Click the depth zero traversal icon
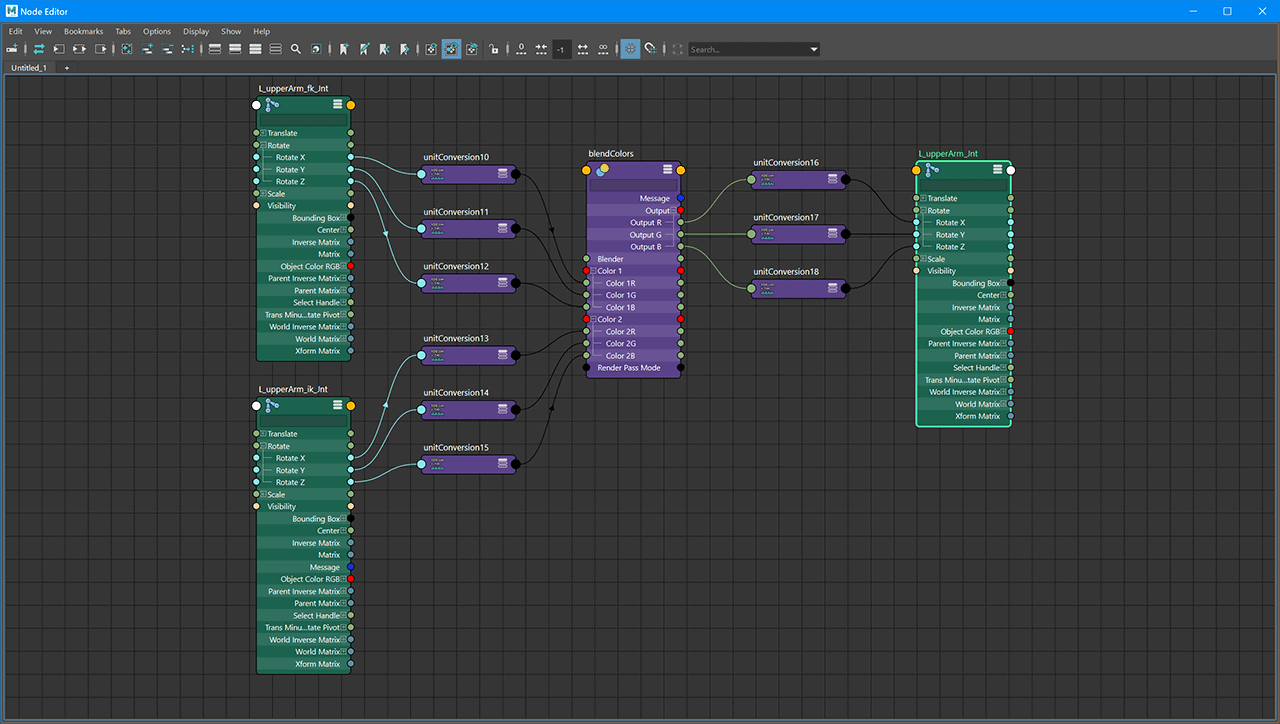The width and height of the screenshot is (1280, 724). [x=521, y=49]
